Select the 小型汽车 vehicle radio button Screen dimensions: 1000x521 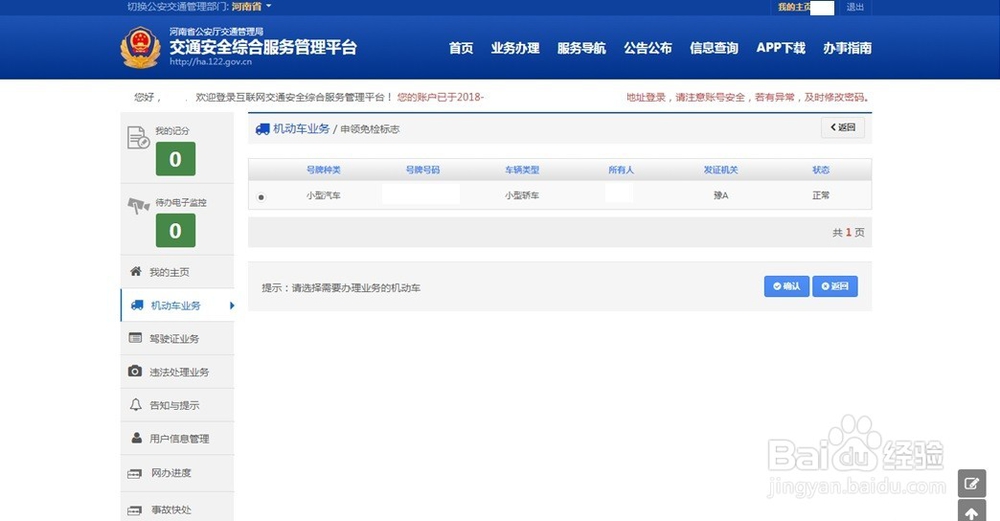[x=261, y=197]
